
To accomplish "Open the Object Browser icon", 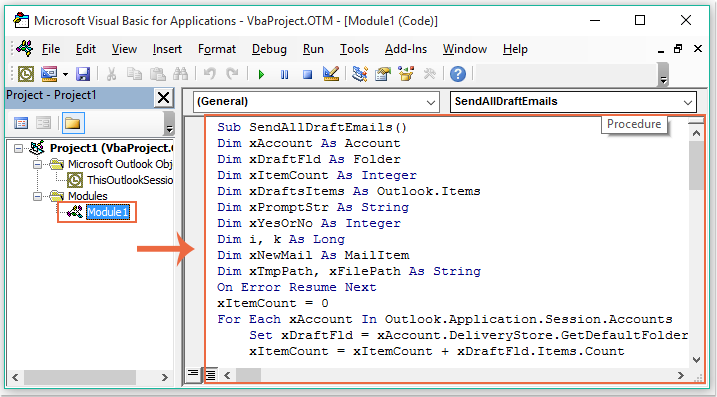I will tap(406, 74).
